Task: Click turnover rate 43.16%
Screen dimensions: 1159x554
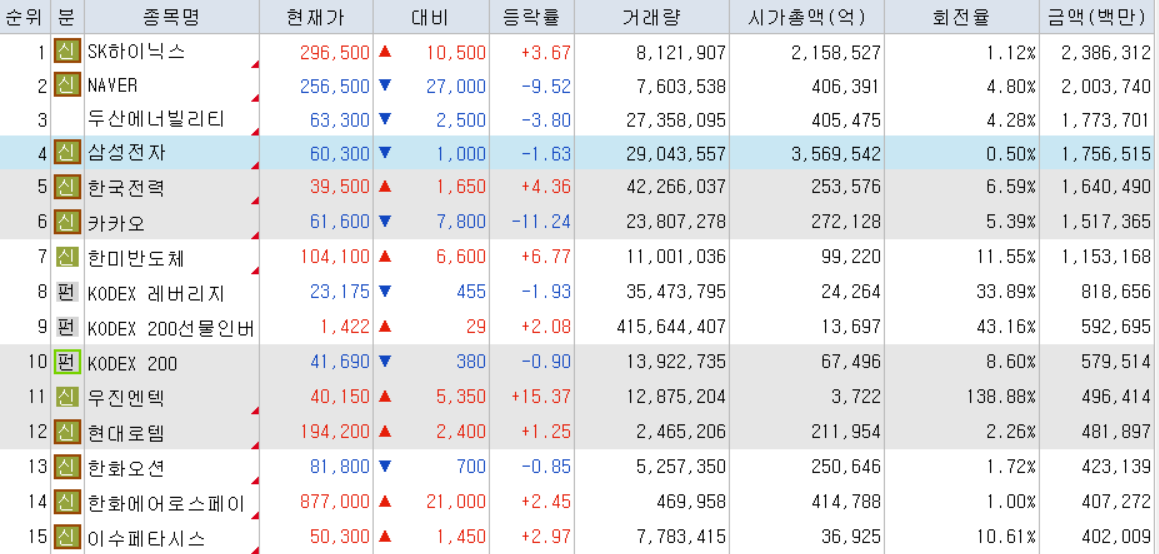Action: [1005, 327]
